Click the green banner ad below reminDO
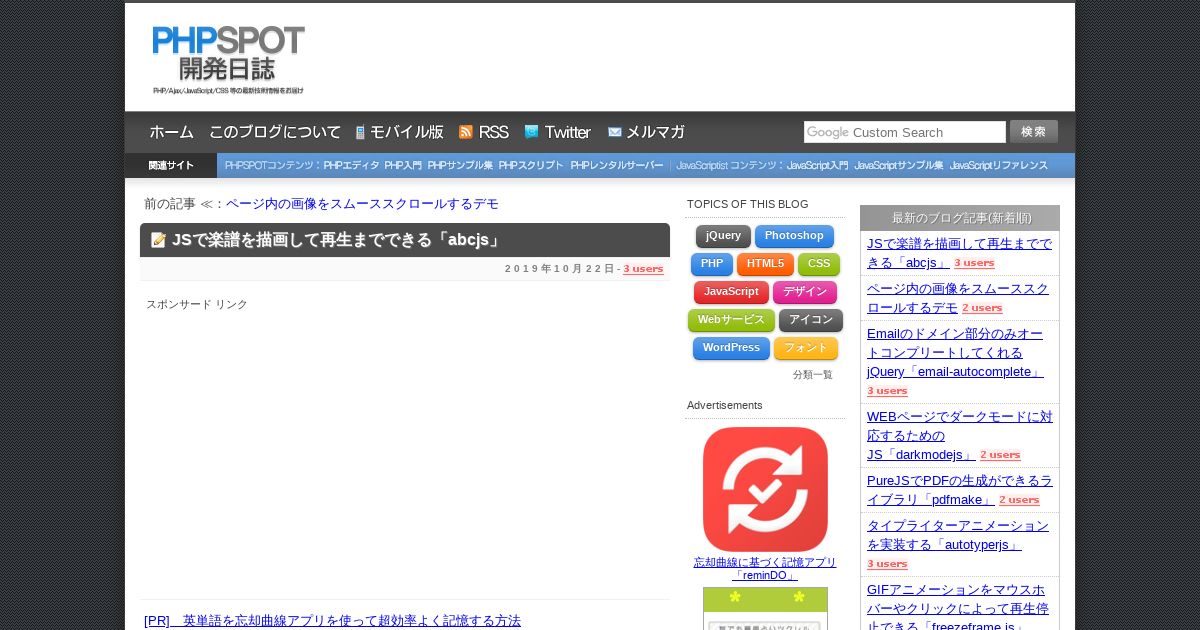The image size is (1200, 630). [765, 608]
